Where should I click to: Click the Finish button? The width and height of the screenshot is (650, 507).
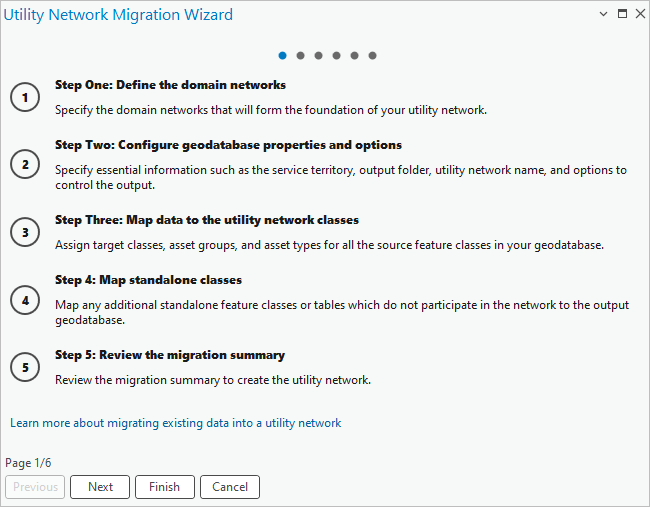coord(164,487)
